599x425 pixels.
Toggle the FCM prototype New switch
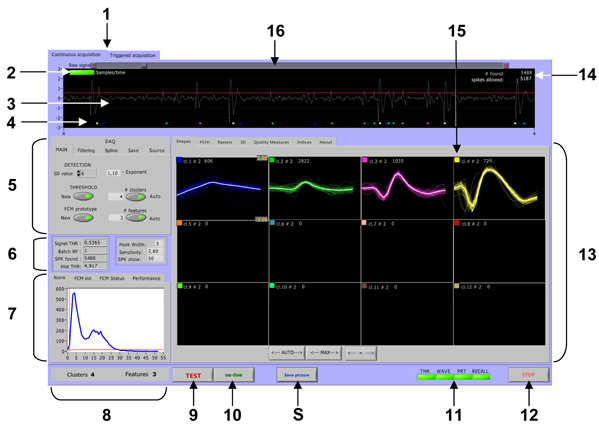coord(83,218)
